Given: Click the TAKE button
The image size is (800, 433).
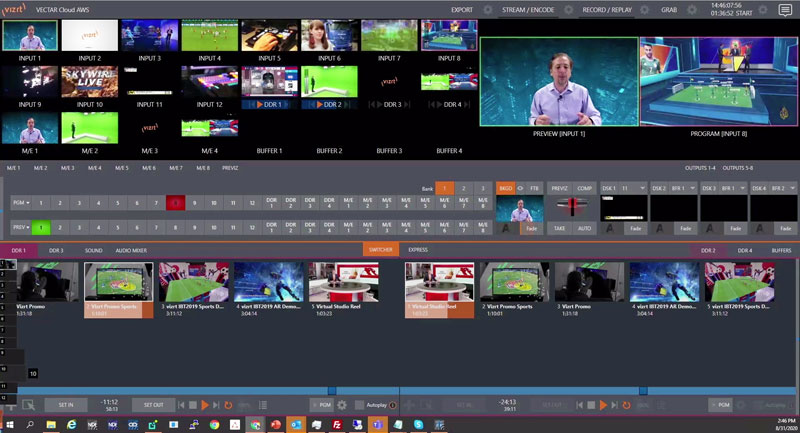Looking at the screenshot, I should 559,228.
